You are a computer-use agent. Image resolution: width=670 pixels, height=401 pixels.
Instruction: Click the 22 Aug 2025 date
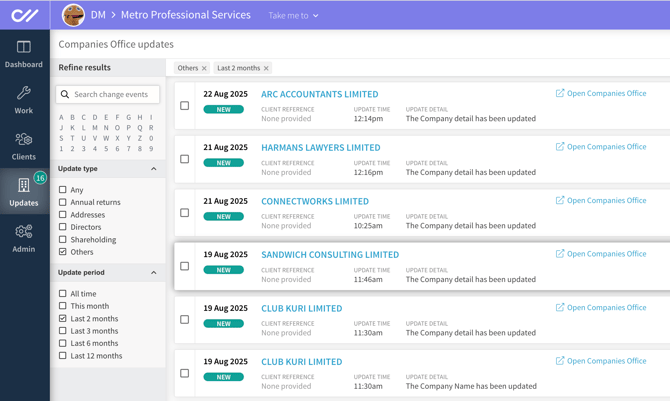tap(226, 94)
